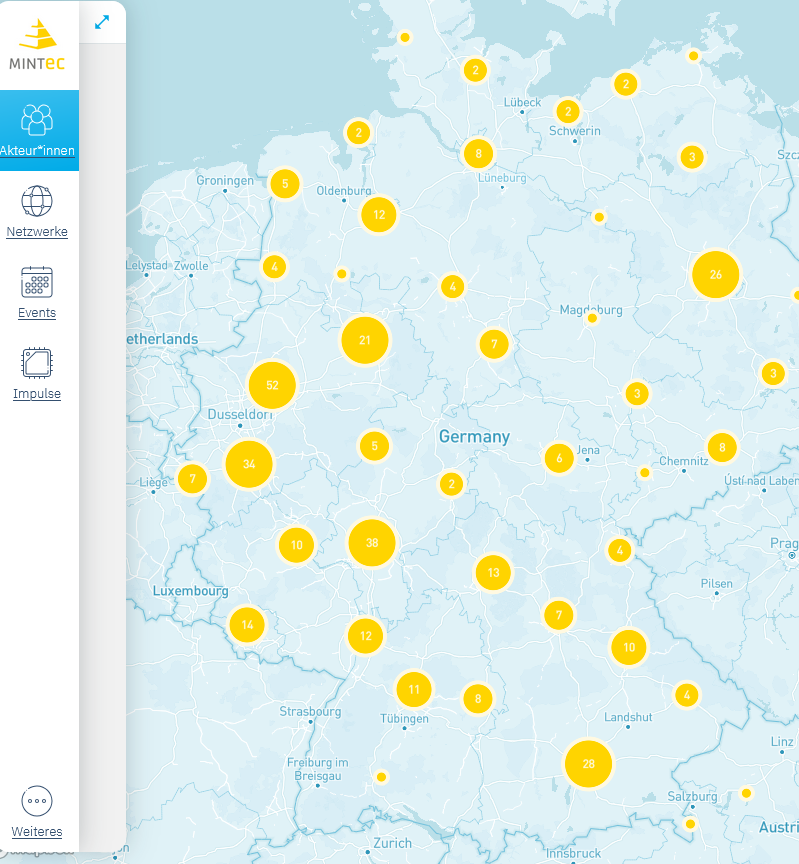Expand the cluster of 38 near center

[372, 543]
